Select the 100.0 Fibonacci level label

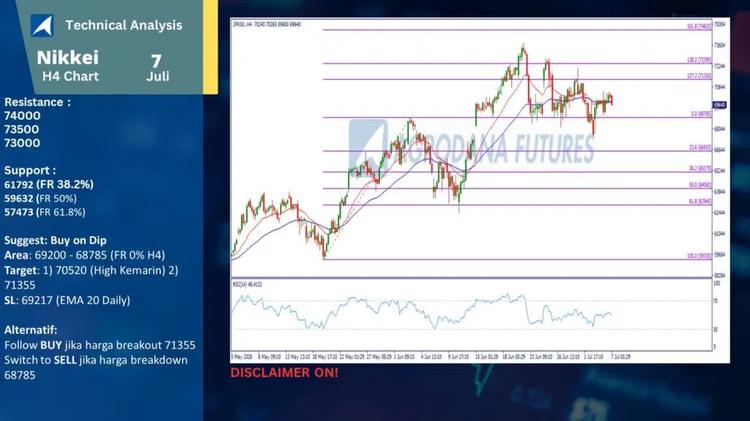click(699, 256)
